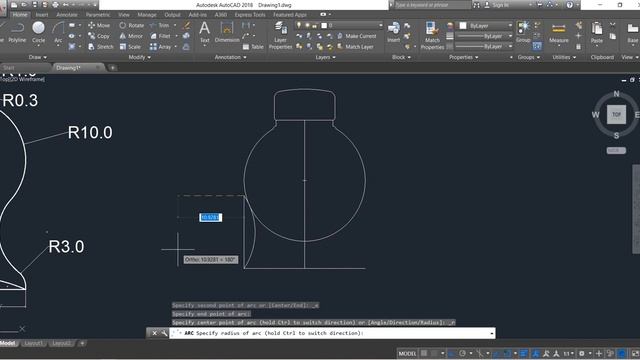Expand the Modify panel

point(140,57)
